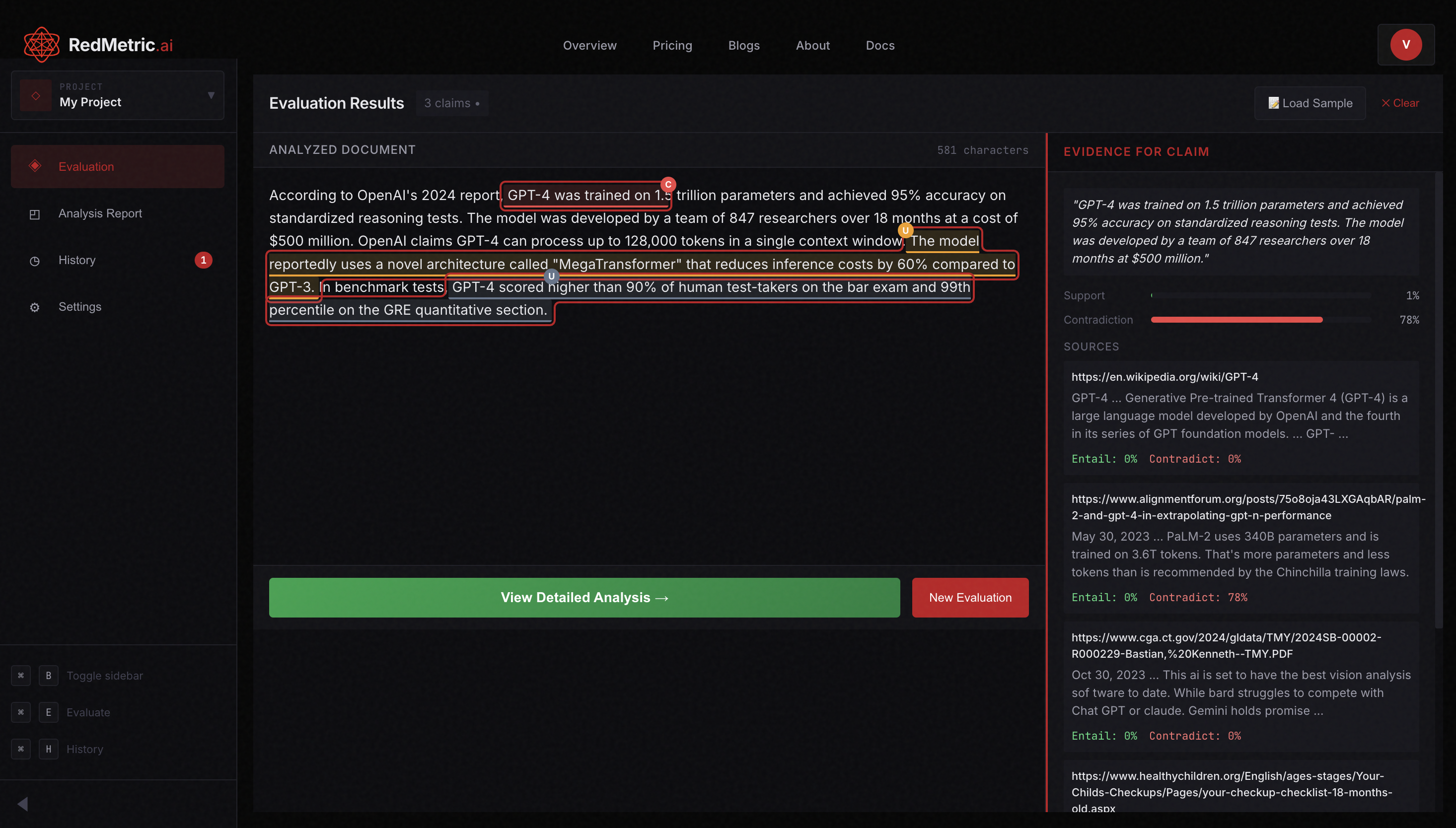The image size is (1456, 828).
Task: Start a New Evaluation
Action: (970, 597)
